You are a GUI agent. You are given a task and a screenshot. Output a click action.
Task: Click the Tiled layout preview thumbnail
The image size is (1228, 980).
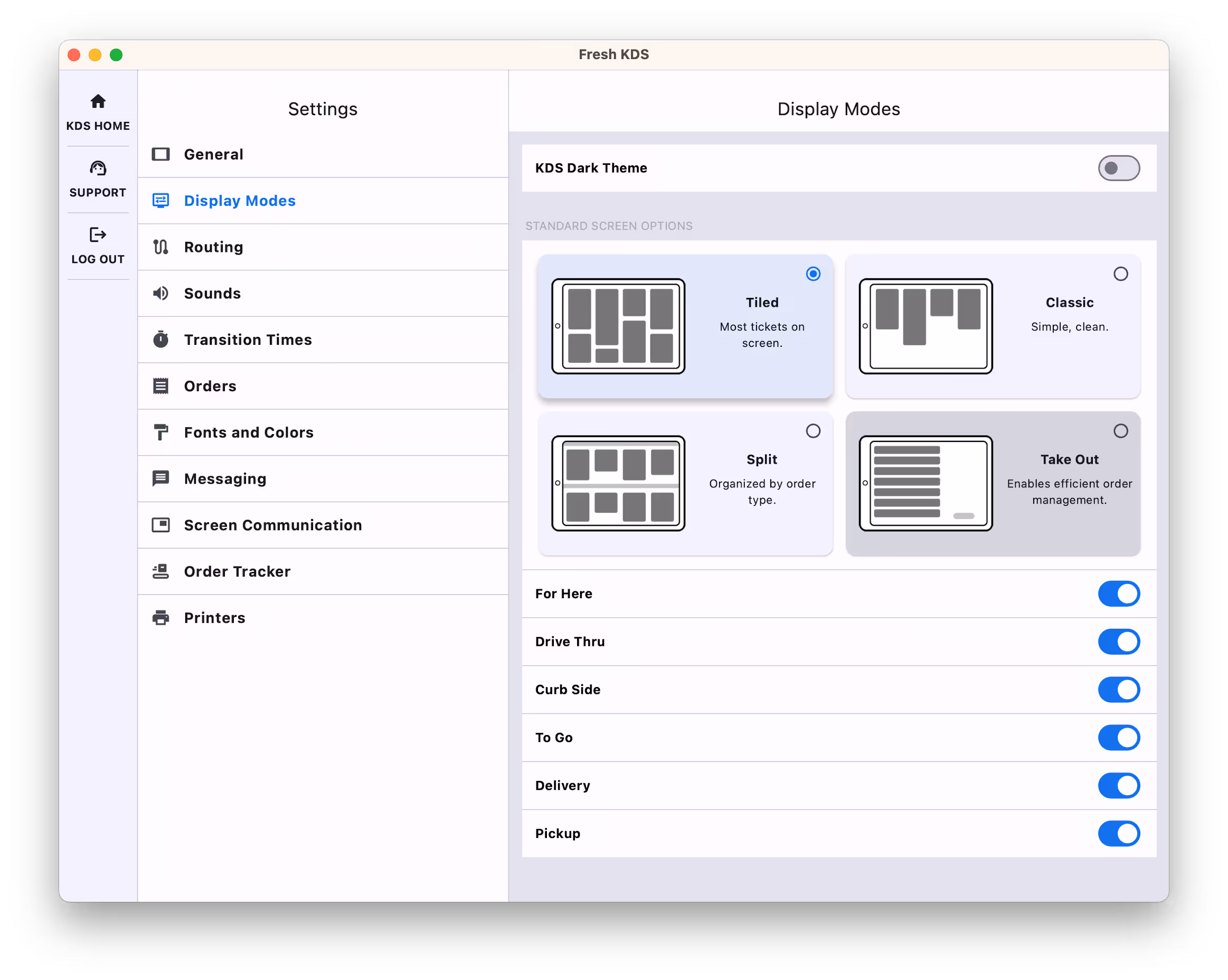618,326
